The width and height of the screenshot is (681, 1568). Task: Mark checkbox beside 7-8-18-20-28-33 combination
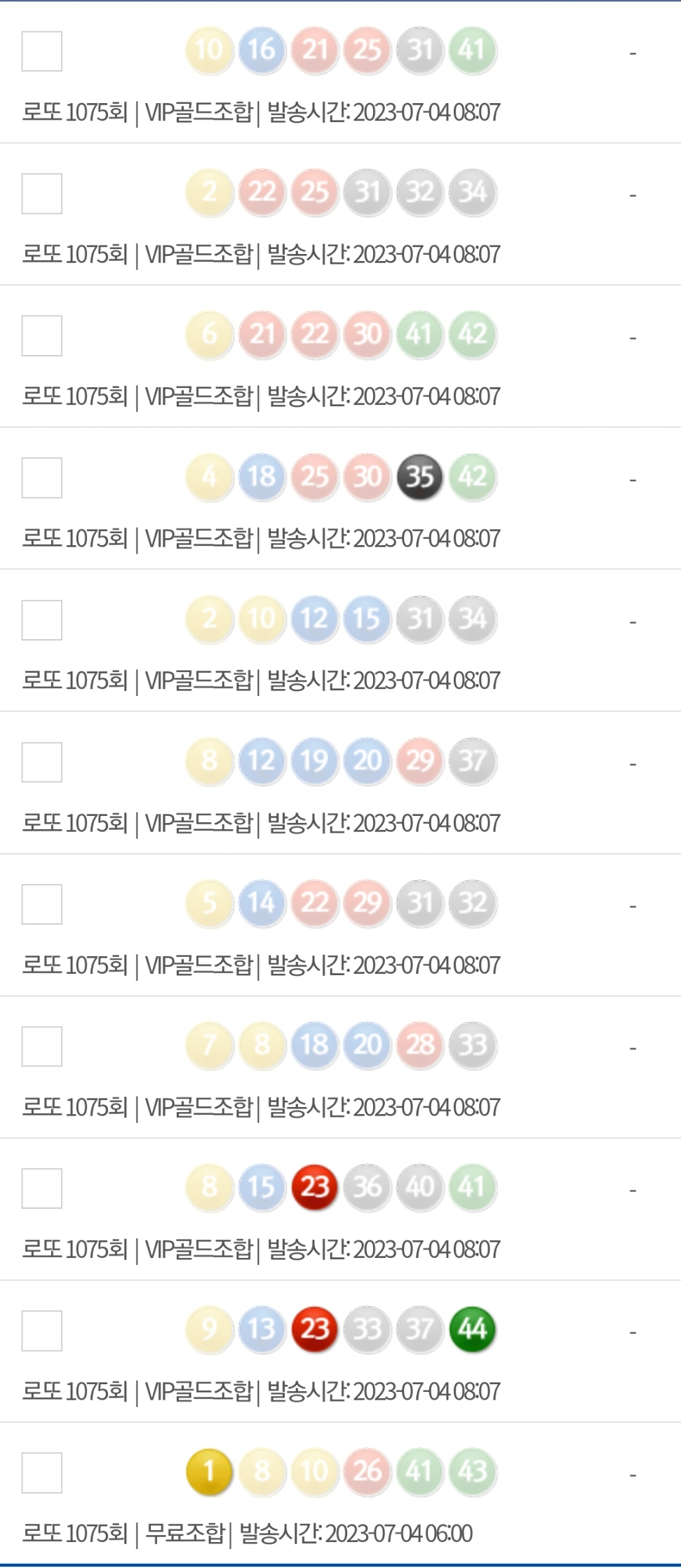[42, 1046]
